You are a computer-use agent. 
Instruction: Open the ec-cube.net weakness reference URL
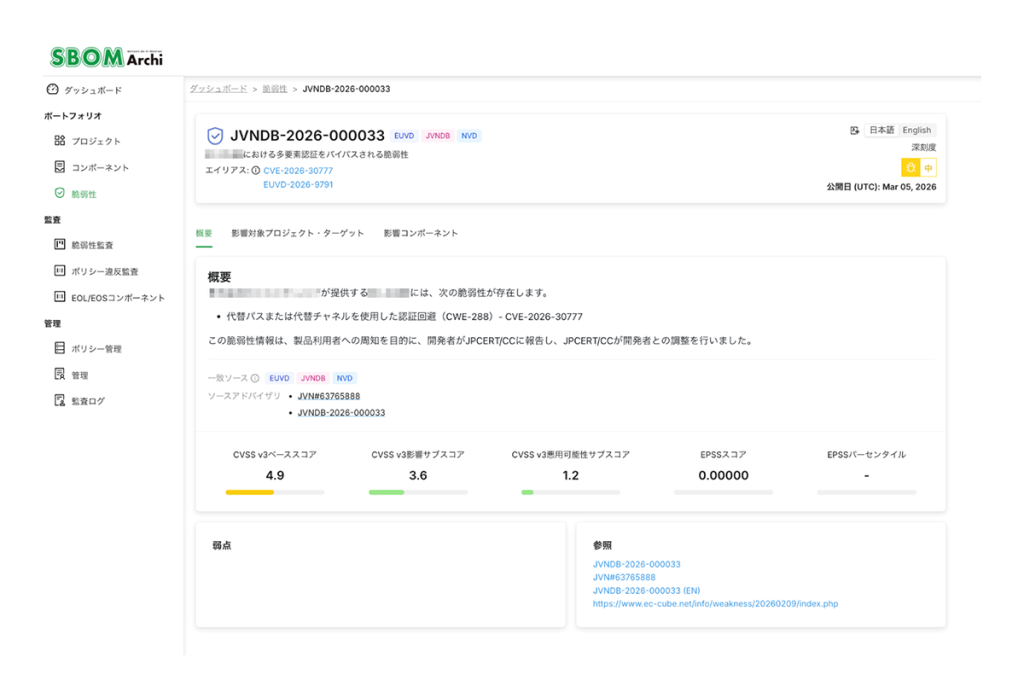point(715,604)
